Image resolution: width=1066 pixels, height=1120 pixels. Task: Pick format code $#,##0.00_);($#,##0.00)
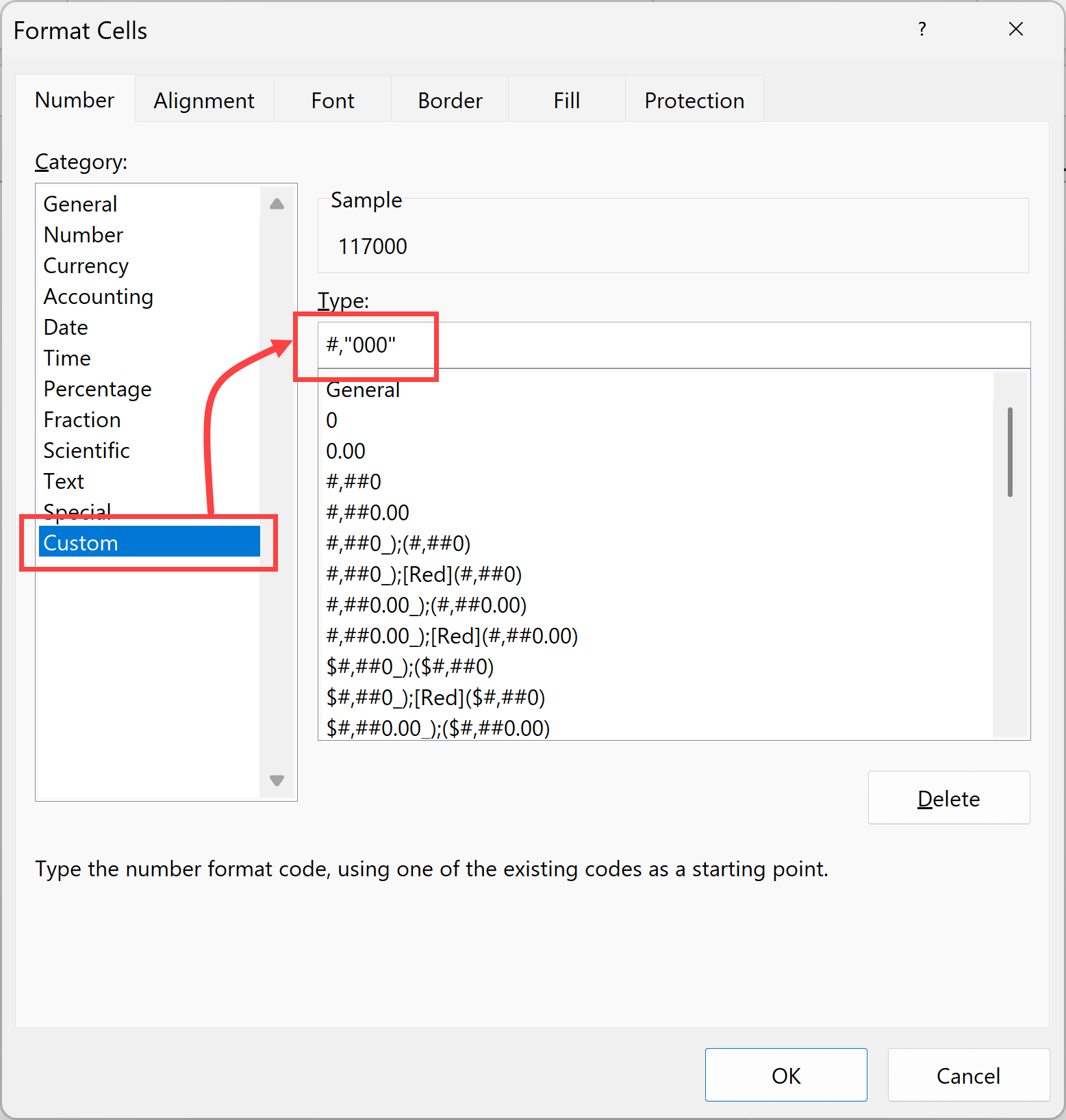tap(656, 727)
